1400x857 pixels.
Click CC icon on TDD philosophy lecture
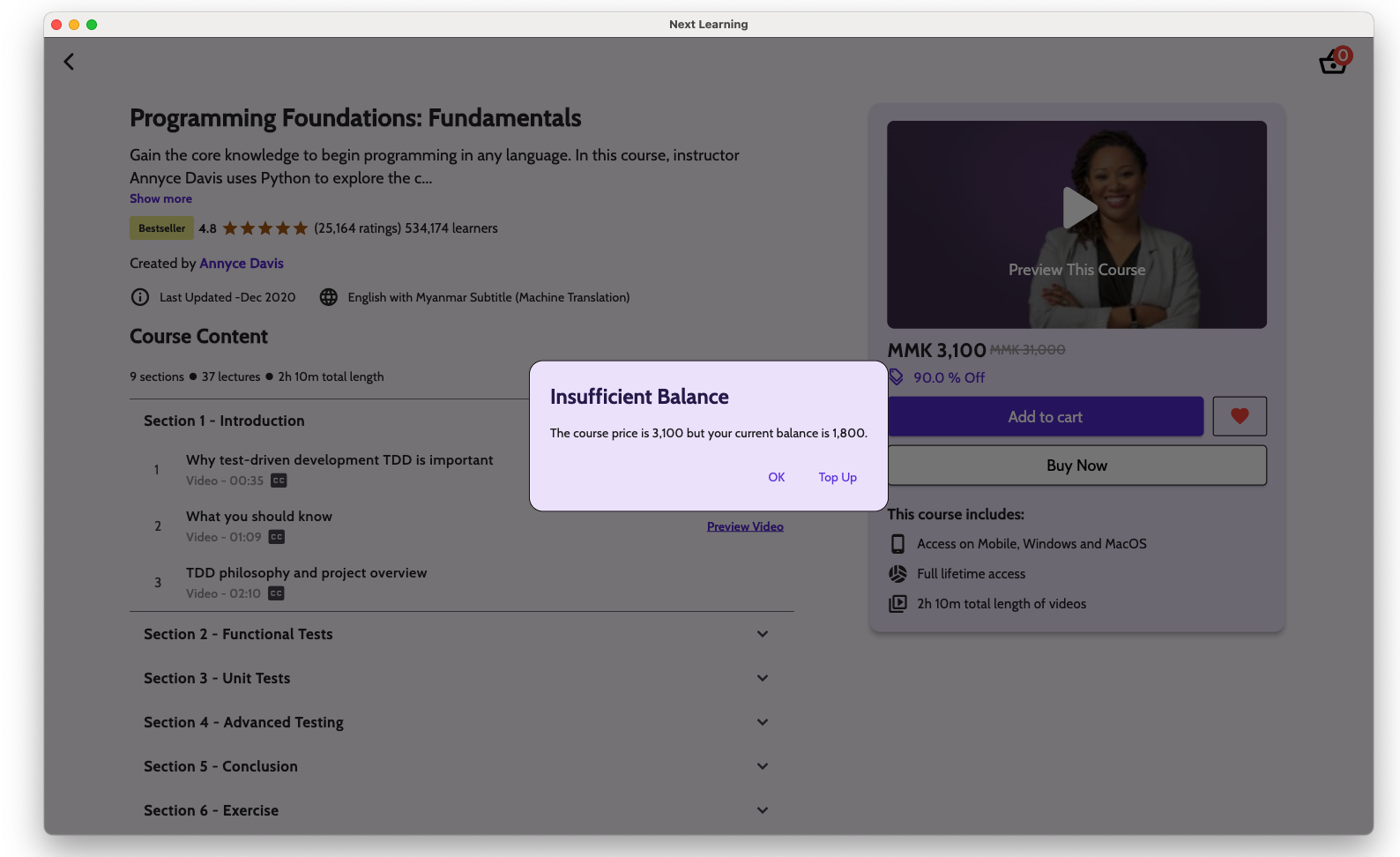coord(276,593)
